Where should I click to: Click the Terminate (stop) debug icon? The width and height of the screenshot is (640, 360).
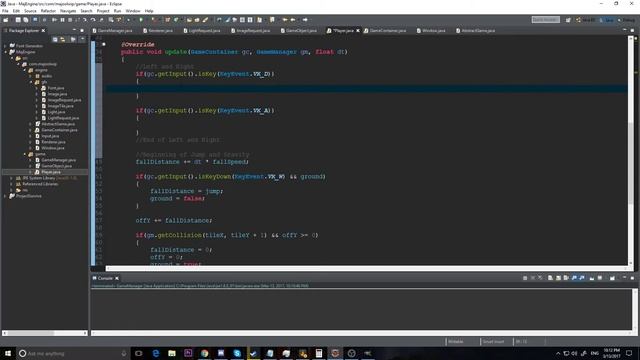coord(70,20)
